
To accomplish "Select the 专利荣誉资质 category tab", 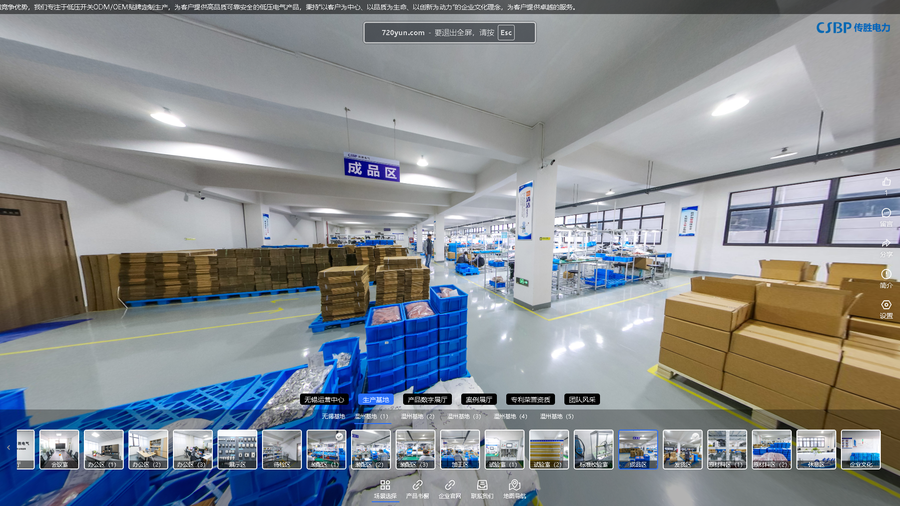I will click(x=530, y=399).
